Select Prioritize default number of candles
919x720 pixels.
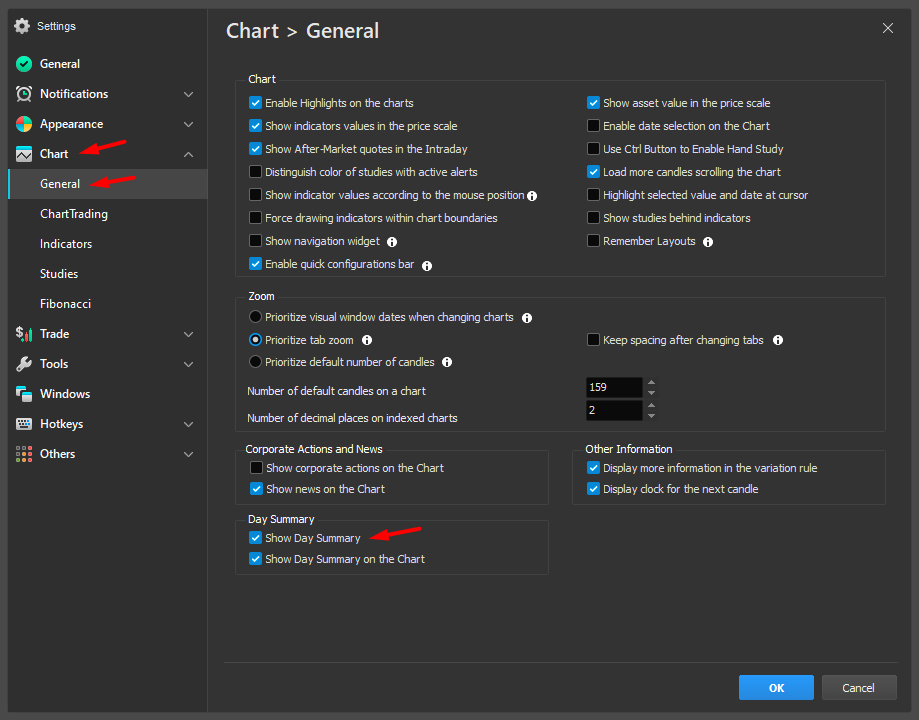[255, 362]
